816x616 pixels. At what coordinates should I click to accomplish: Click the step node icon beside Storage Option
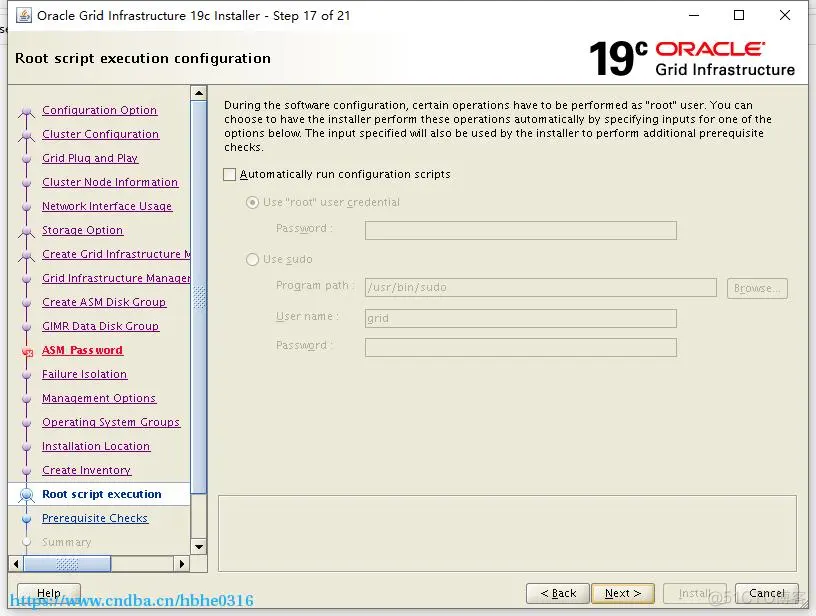point(27,232)
